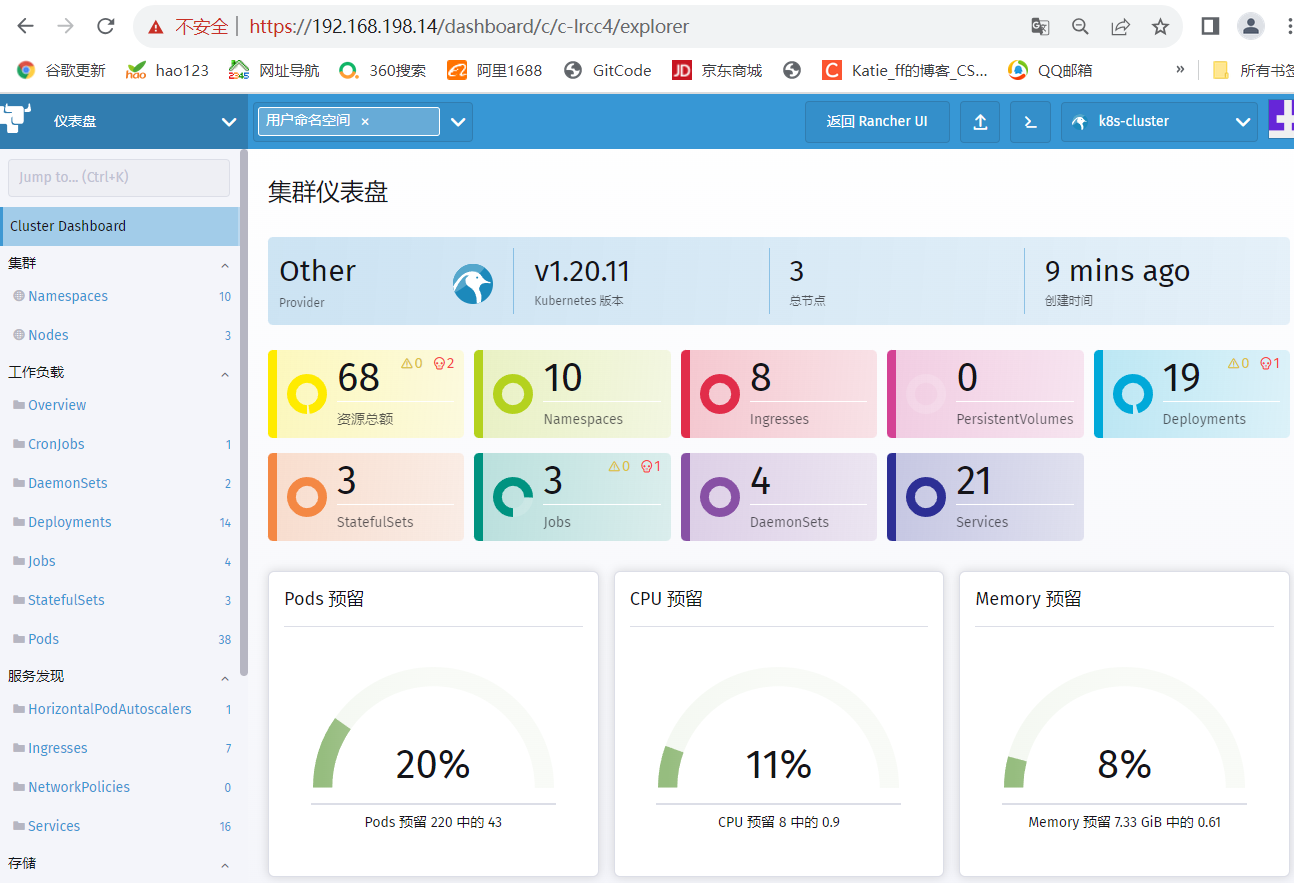Remove the 用户命名空间 filter tag
1294x883 pixels.
365,121
